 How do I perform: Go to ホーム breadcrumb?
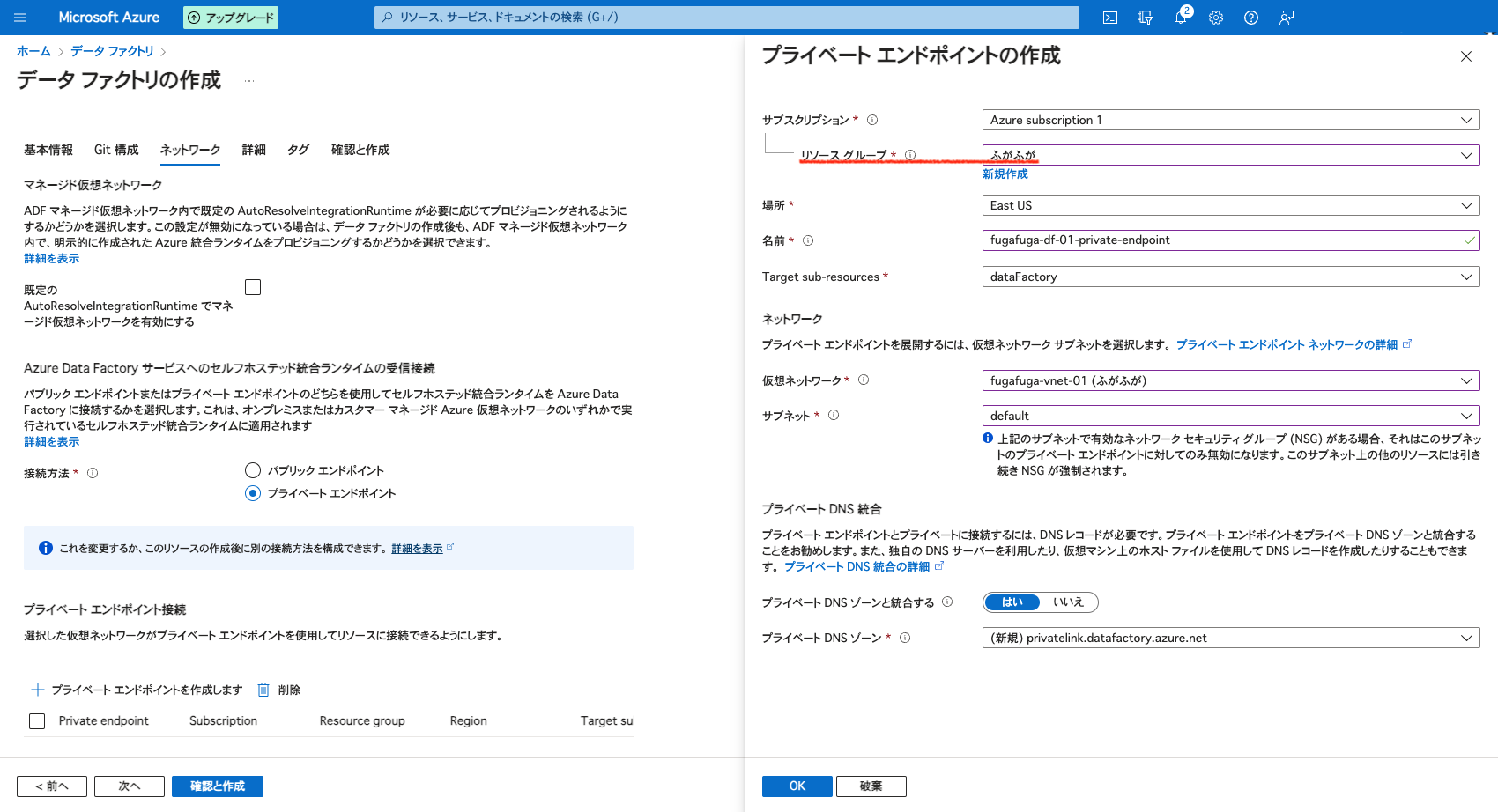[x=33, y=51]
